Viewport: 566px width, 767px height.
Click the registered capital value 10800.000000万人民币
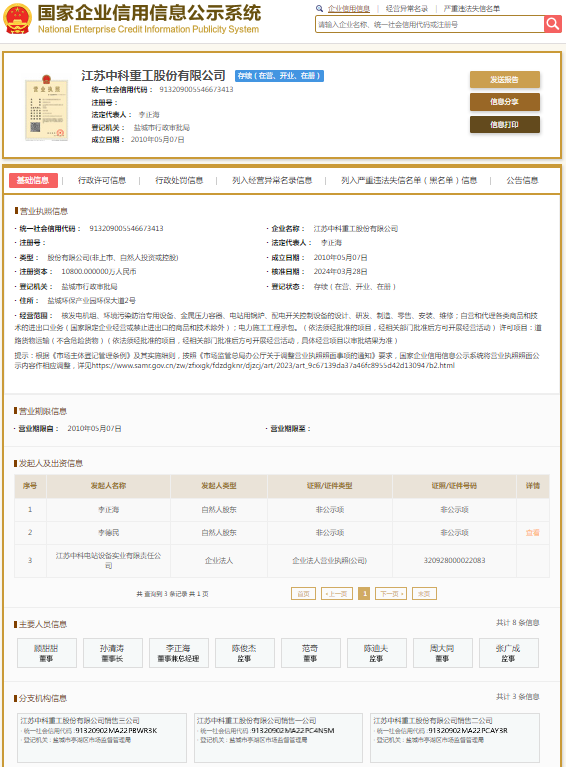point(99,271)
